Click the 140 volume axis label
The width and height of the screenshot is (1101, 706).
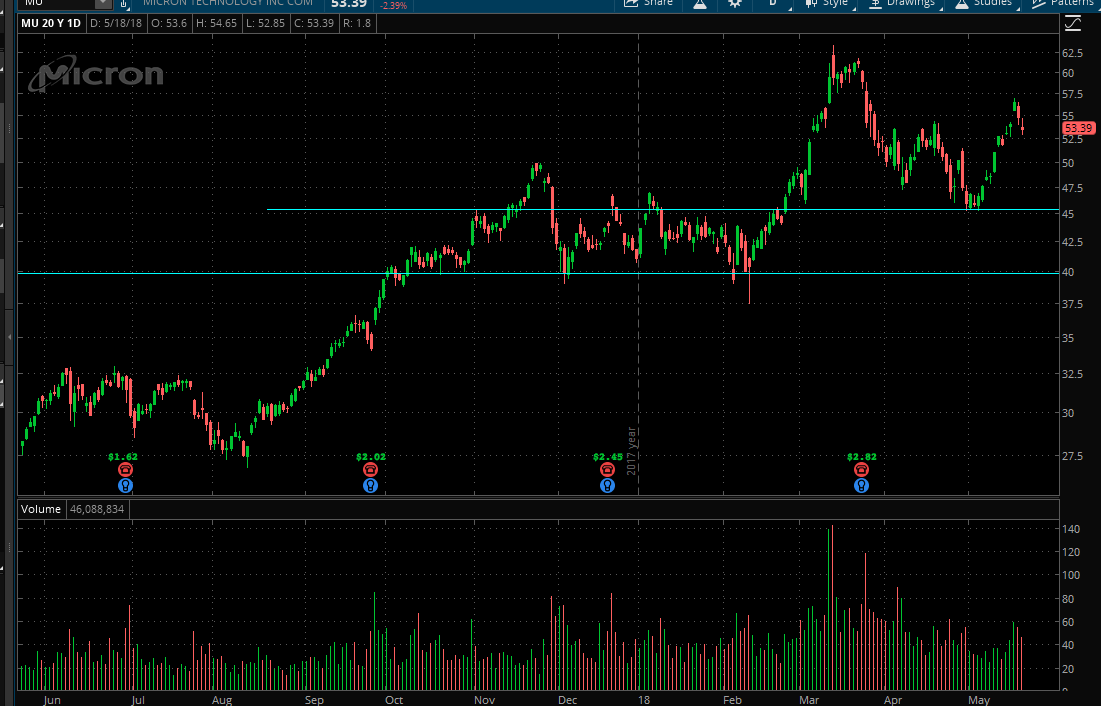tap(1071, 529)
